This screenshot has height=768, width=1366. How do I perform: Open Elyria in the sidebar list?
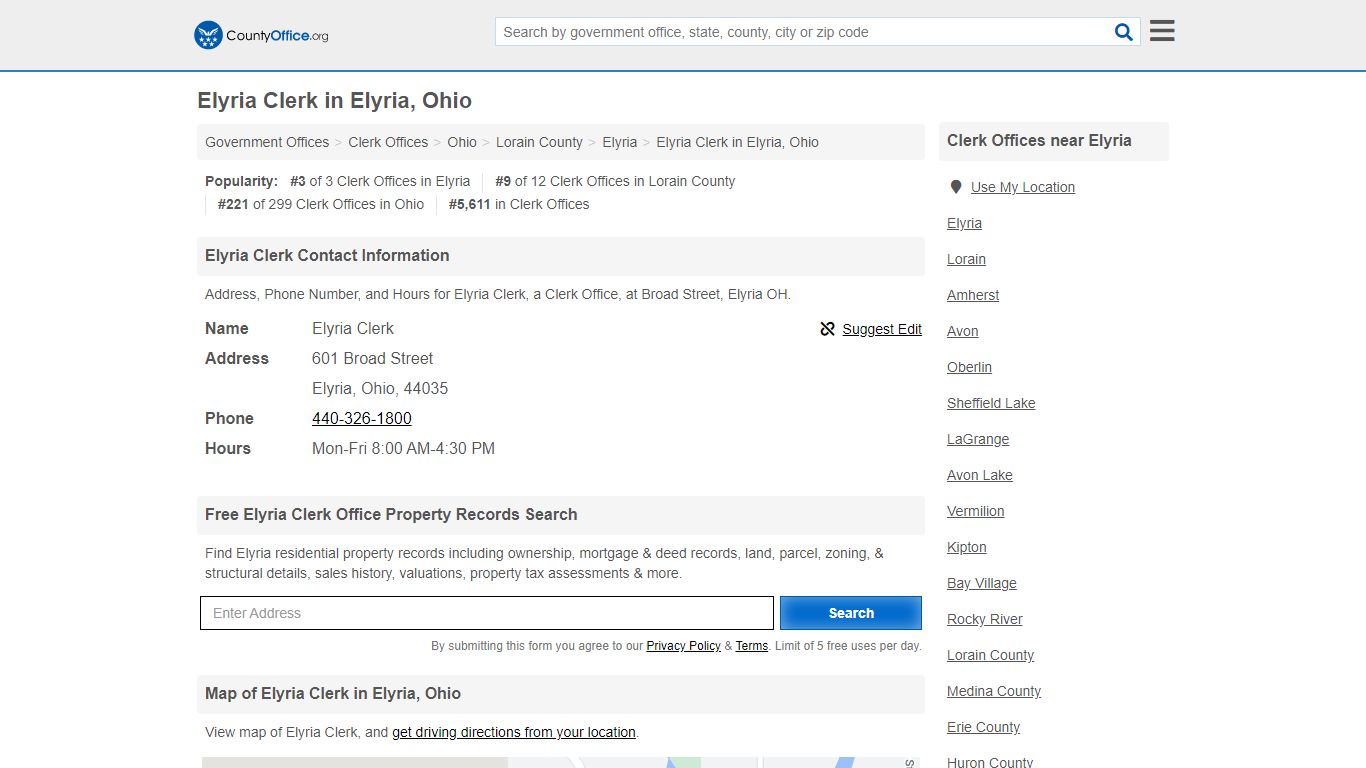tap(964, 223)
